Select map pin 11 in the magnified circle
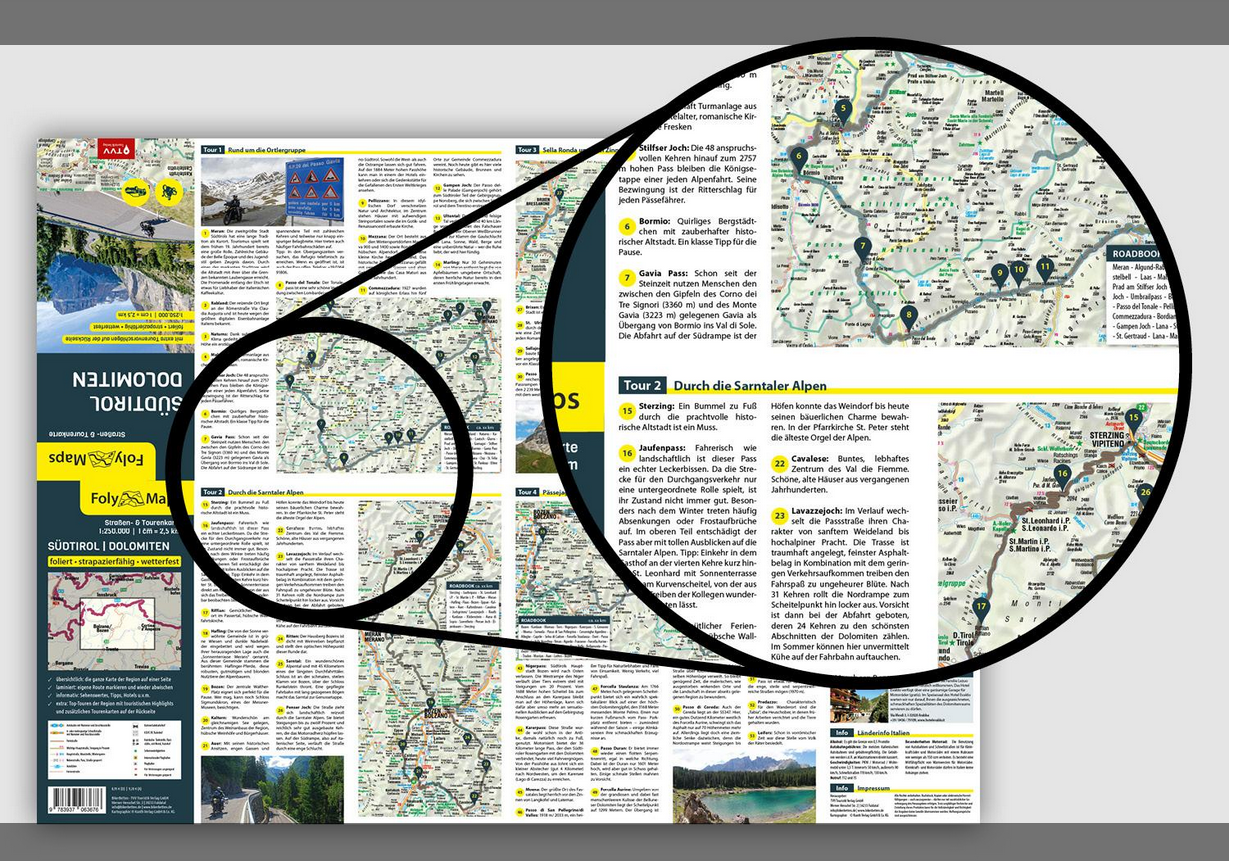 coord(1045,267)
